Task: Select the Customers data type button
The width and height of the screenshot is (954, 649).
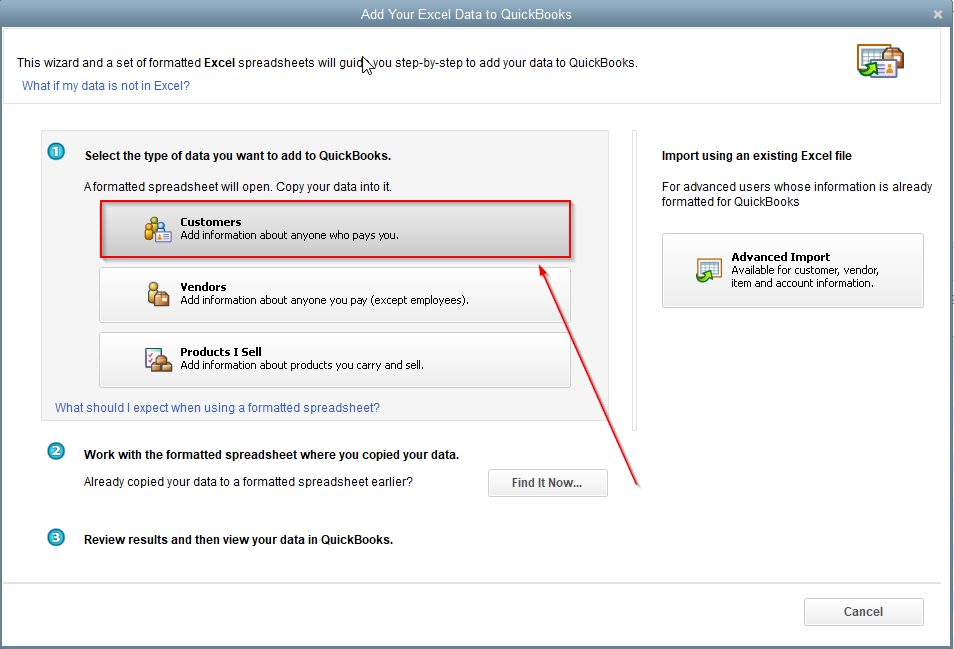Action: (x=335, y=229)
